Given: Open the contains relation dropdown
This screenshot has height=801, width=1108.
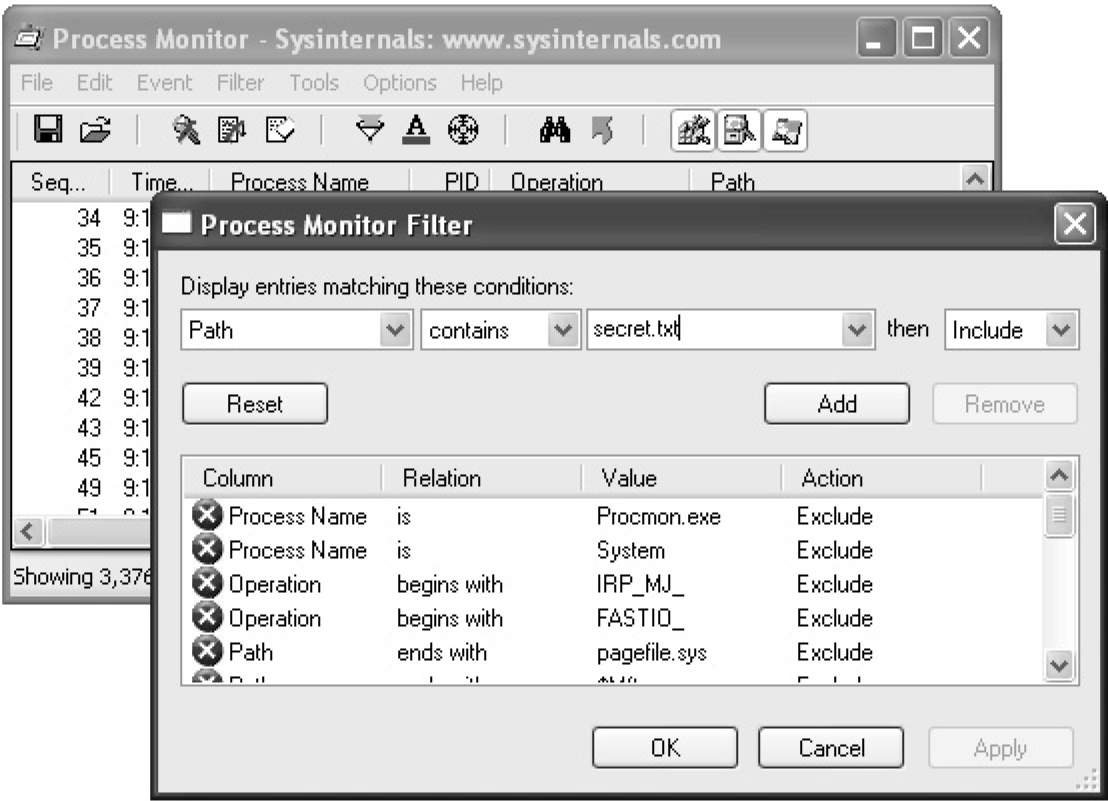Looking at the screenshot, I should pyautogui.click(x=563, y=330).
